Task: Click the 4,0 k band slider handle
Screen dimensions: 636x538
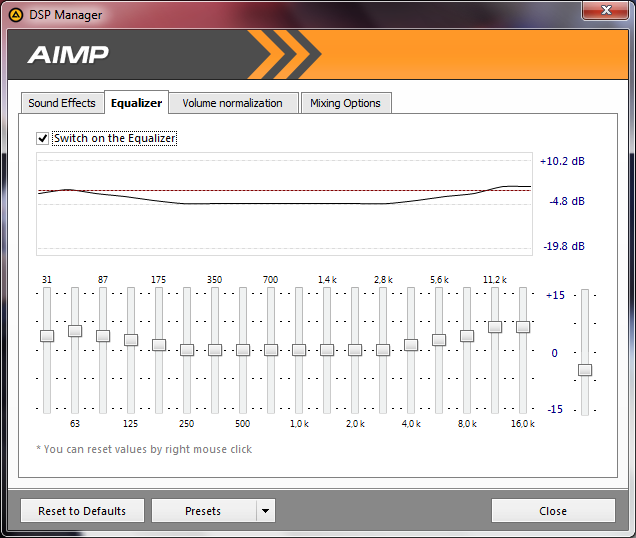Action: 411,345
